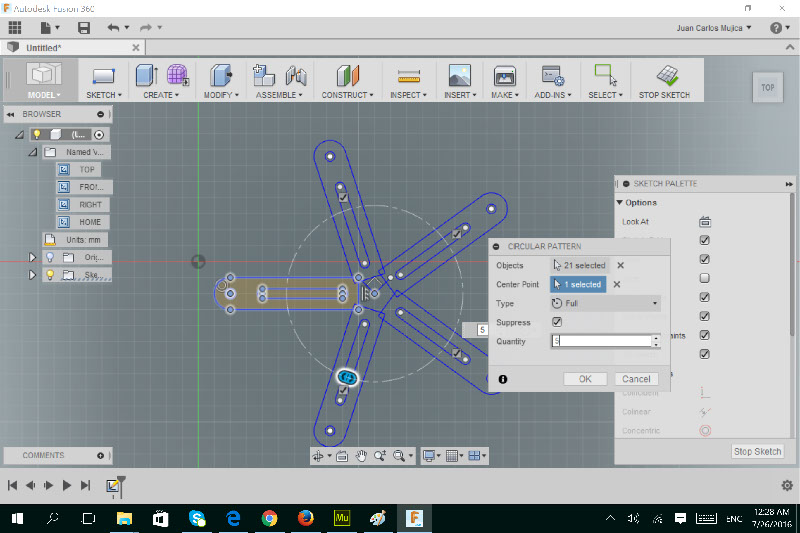800x533 pixels.
Task: Click the Stop Sketch button in palette
Action: coord(757,451)
